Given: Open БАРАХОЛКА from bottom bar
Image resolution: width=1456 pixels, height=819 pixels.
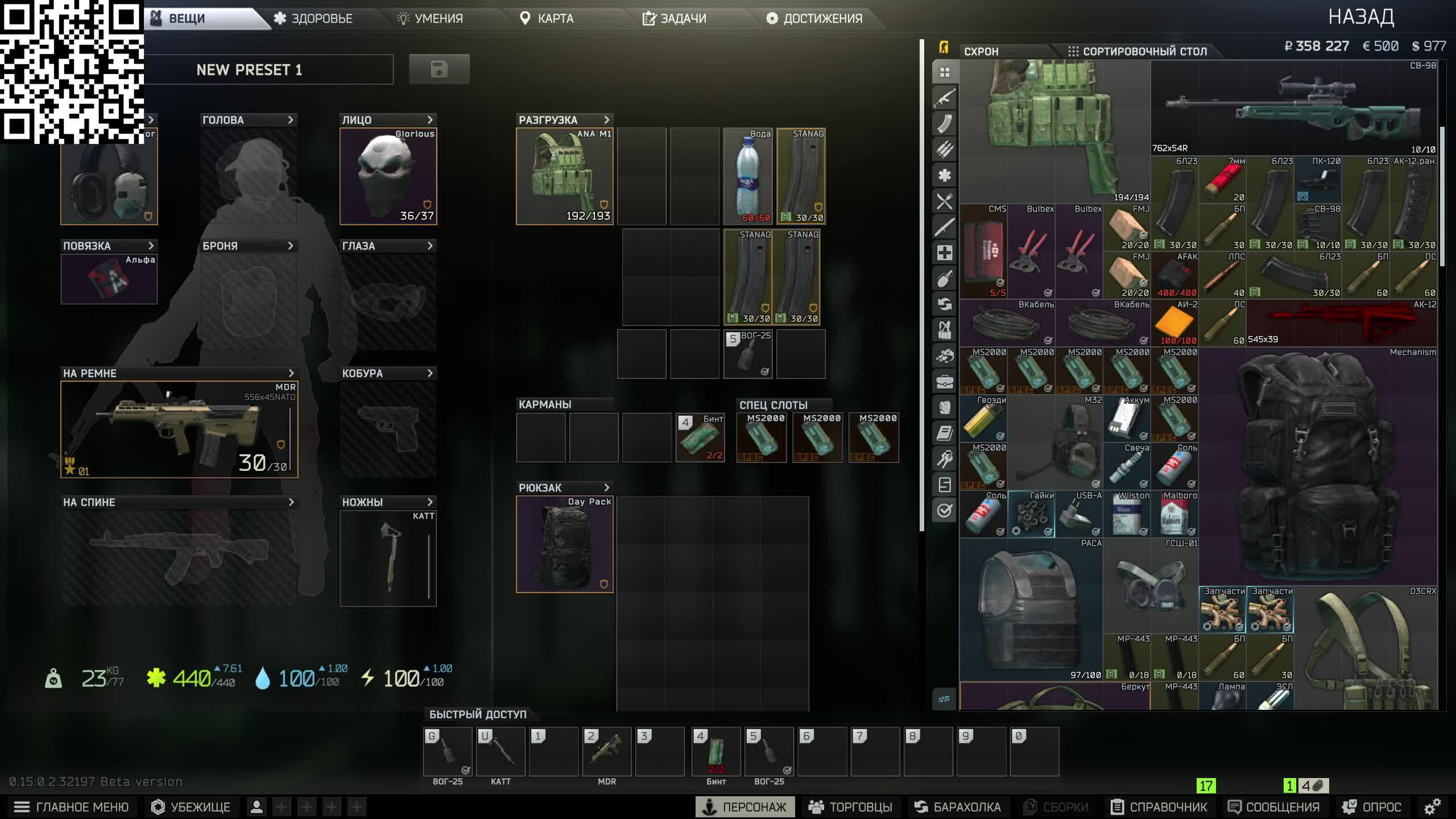Looking at the screenshot, I should pos(957,806).
